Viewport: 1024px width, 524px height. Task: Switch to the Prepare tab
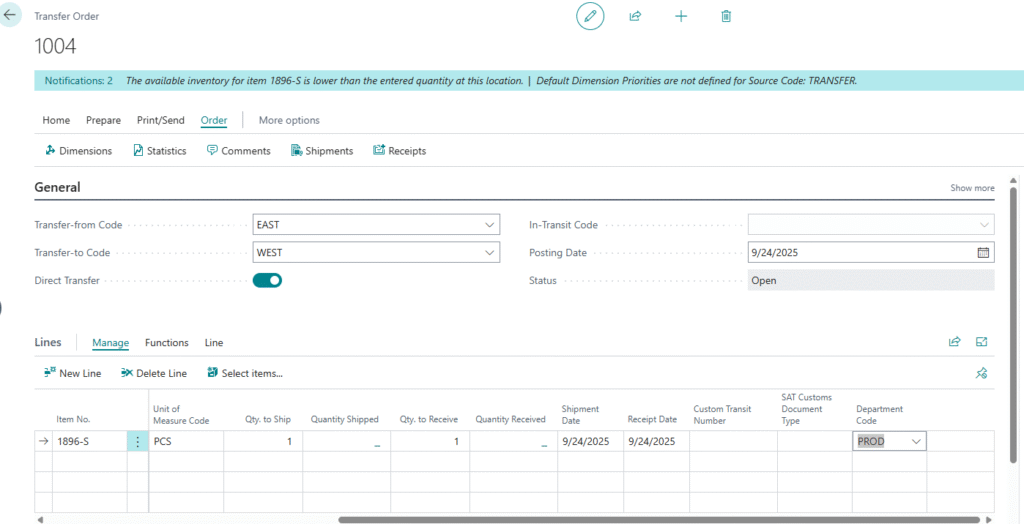coord(103,120)
